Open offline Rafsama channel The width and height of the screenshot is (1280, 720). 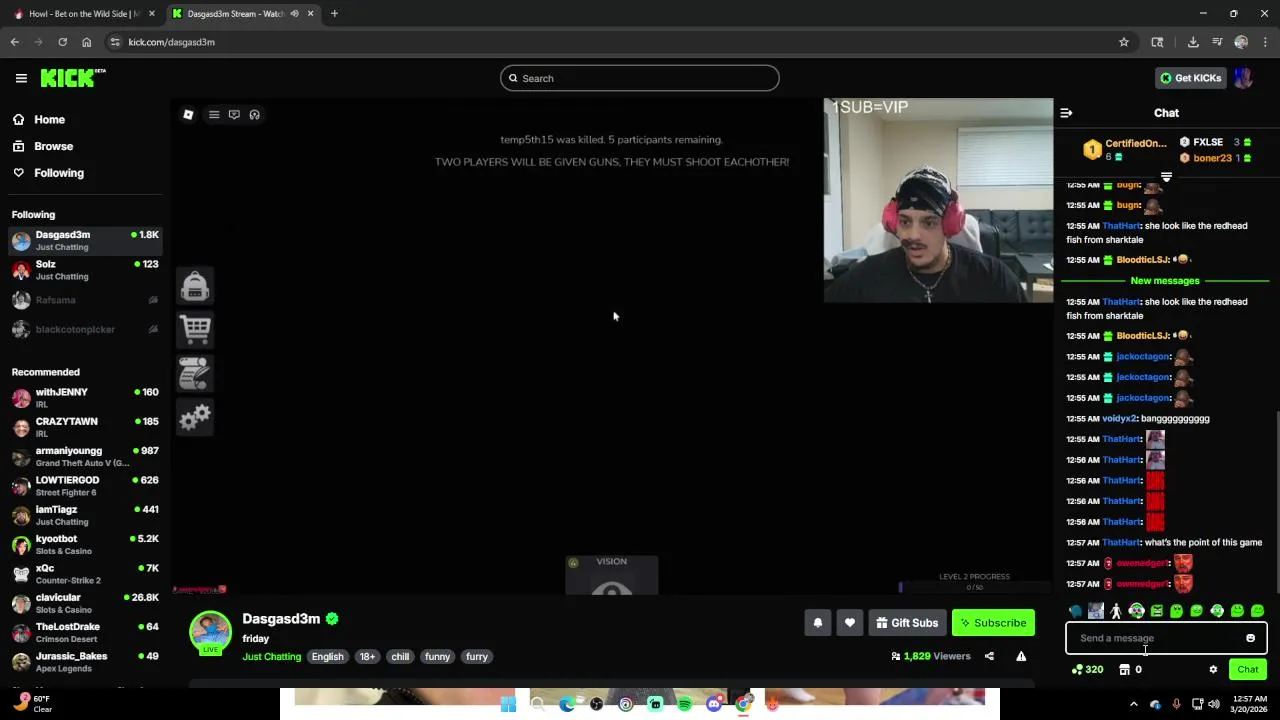coord(85,300)
